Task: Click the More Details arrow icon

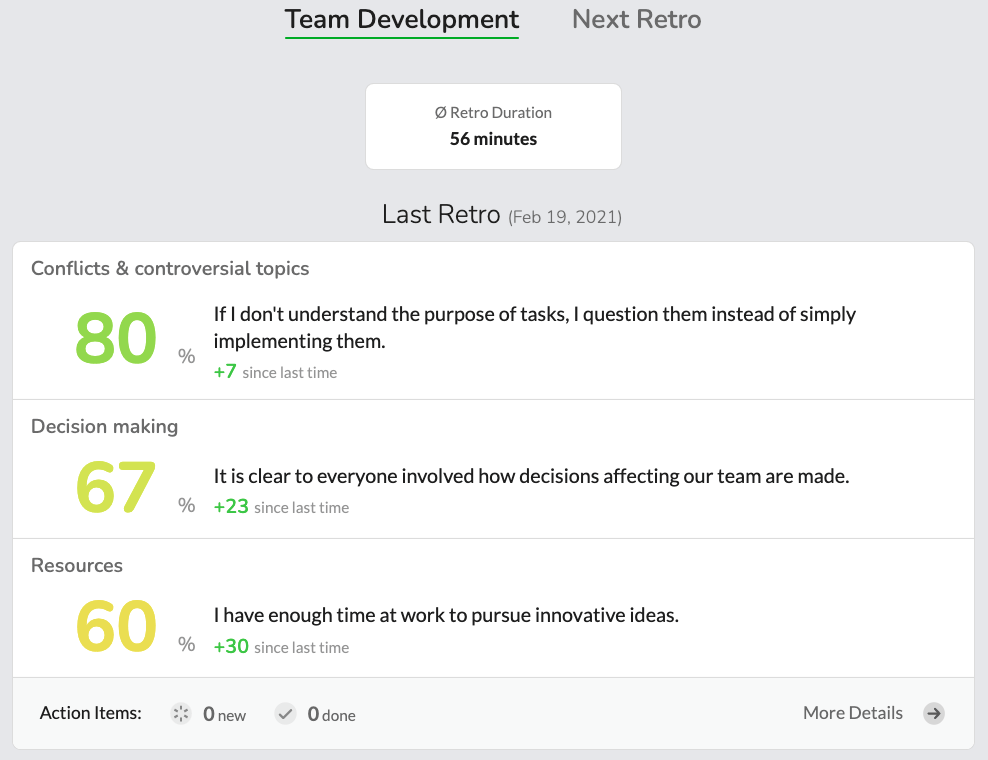Action: point(934,713)
